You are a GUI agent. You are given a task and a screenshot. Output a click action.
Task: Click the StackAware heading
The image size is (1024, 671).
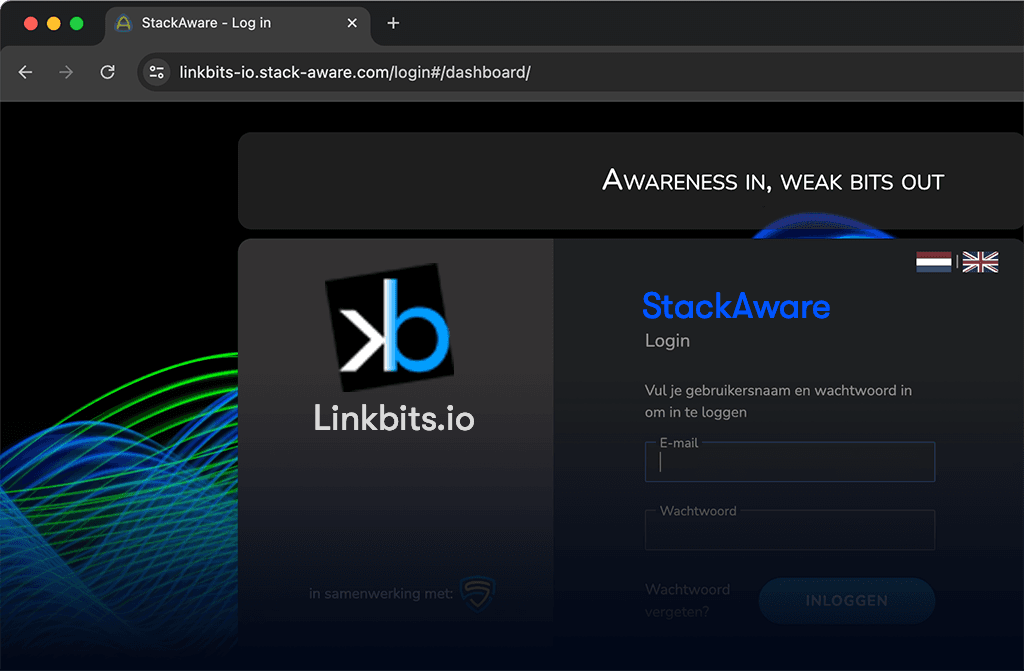pos(736,306)
